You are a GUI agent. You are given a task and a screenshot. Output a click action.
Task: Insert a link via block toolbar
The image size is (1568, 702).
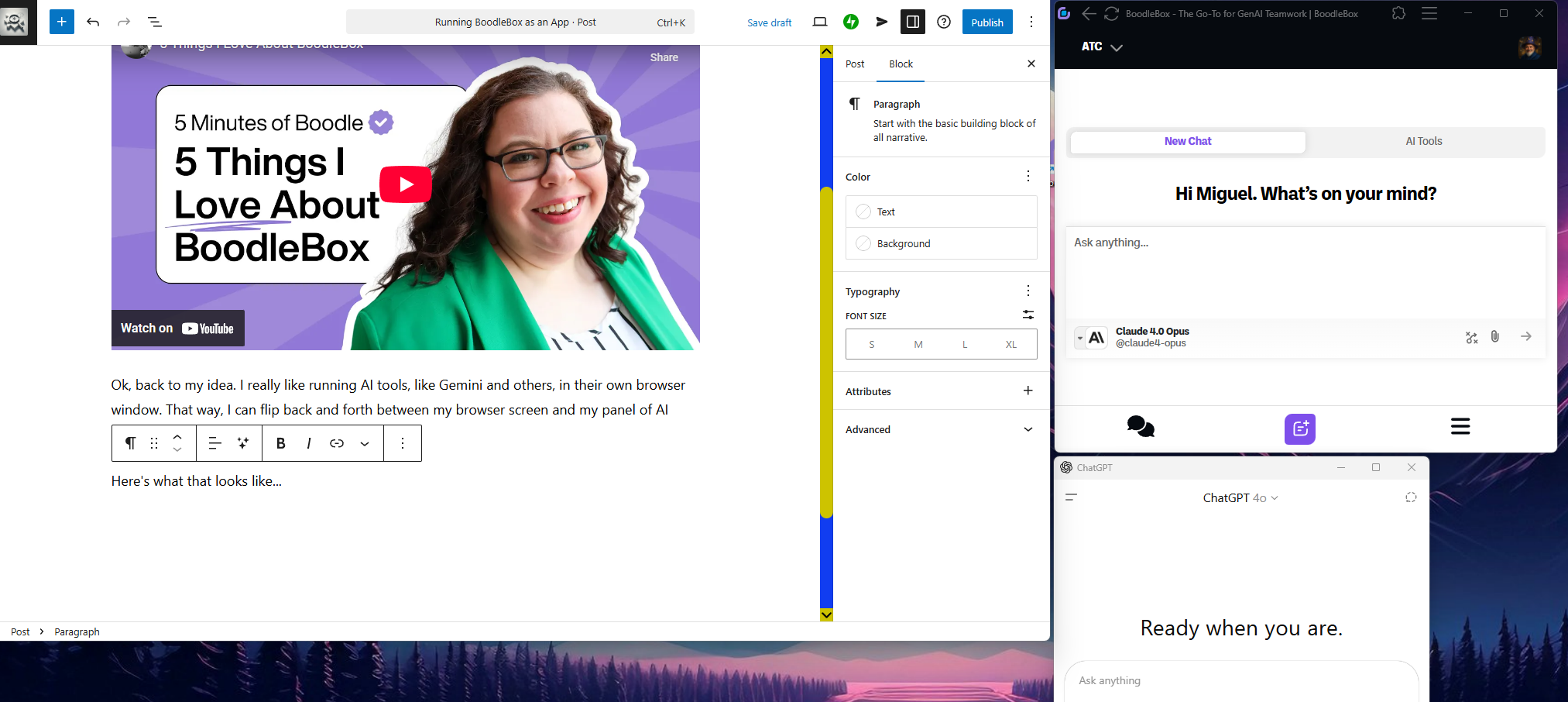pyautogui.click(x=337, y=443)
